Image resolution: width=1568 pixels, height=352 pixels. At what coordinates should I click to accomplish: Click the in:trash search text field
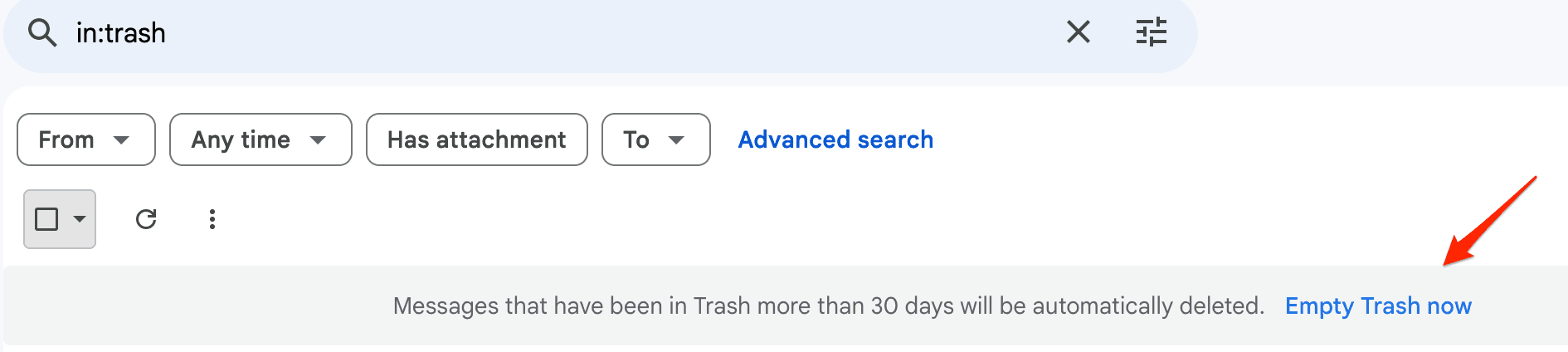click(x=121, y=33)
